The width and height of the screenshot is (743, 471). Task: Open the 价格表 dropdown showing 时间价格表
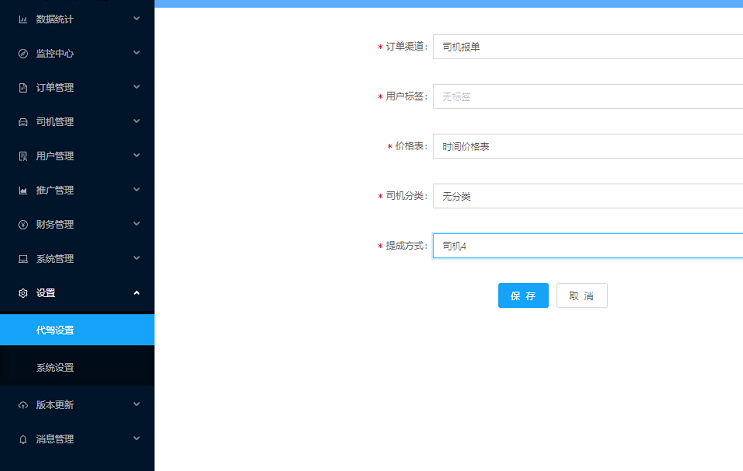coord(587,147)
